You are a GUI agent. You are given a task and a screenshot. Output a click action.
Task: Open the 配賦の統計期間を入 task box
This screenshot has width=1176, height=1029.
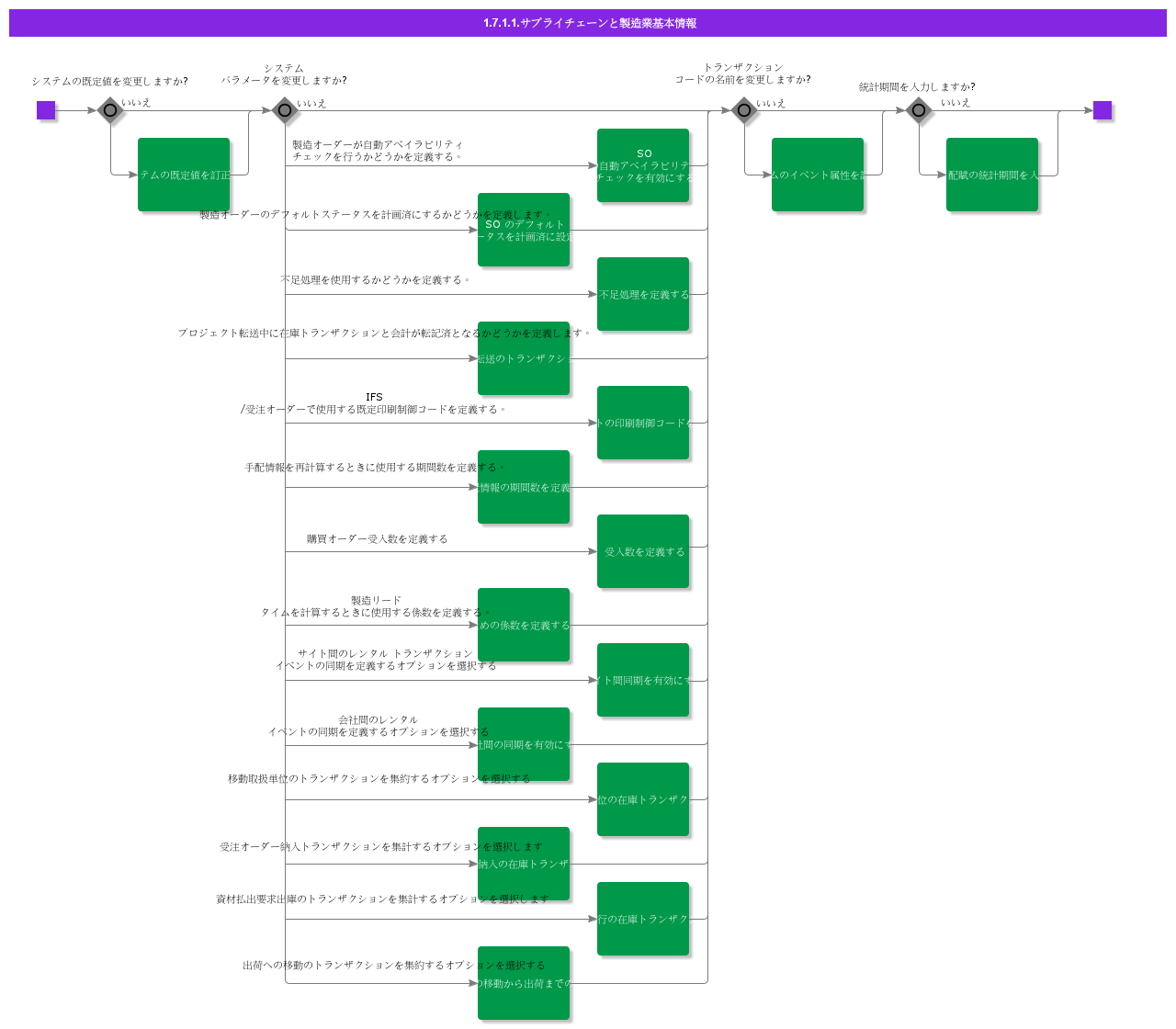pos(992,175)
